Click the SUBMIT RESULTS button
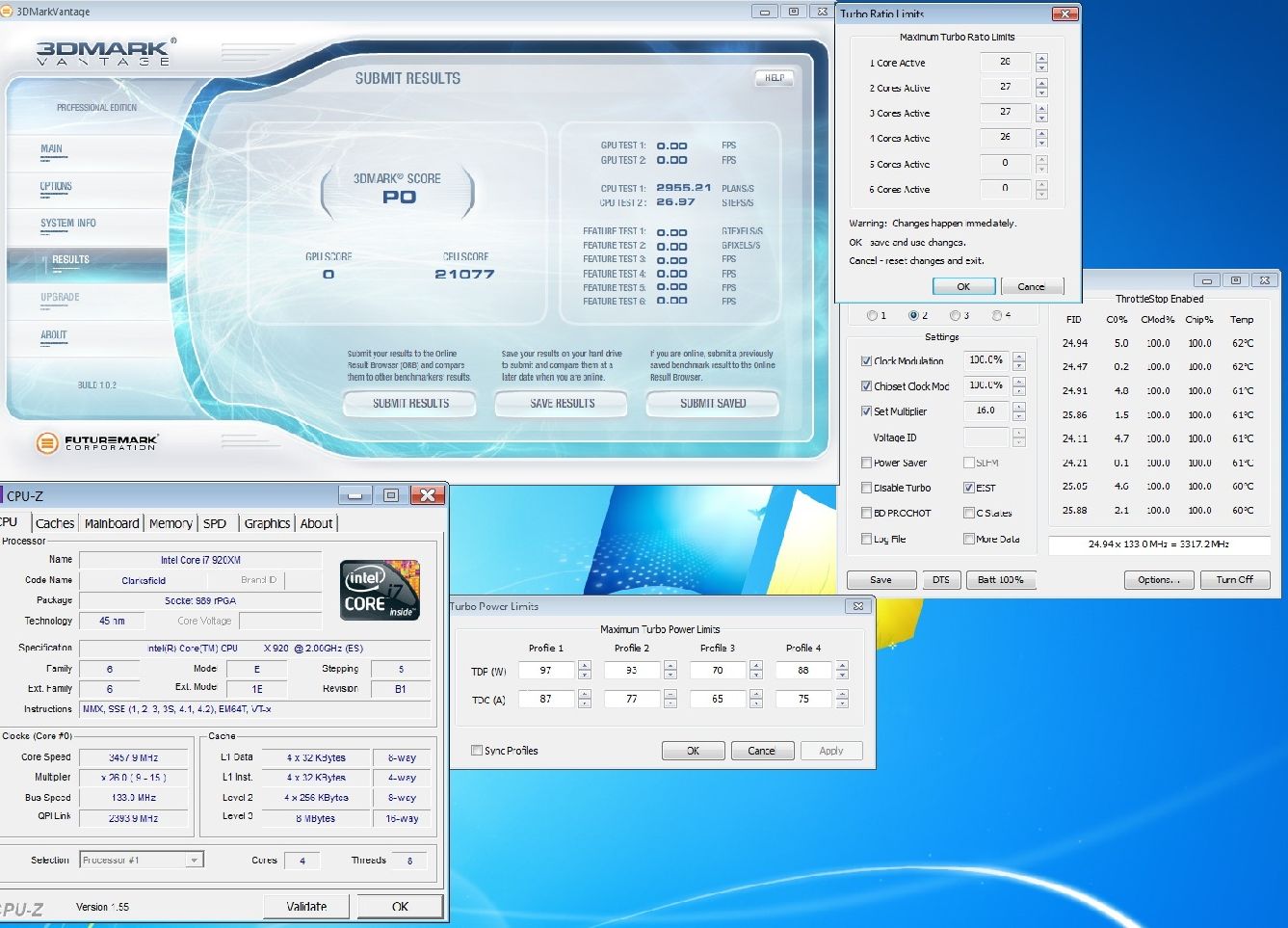This screenshot has height=928, width=1288. [410, 404]
